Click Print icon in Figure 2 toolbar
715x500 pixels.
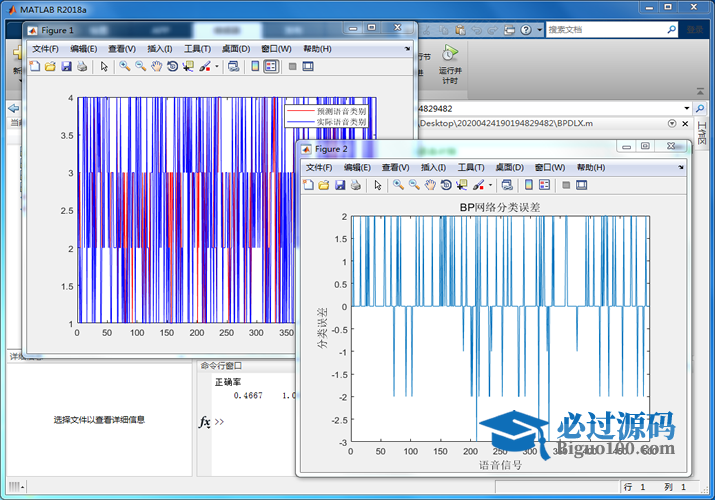355,185
